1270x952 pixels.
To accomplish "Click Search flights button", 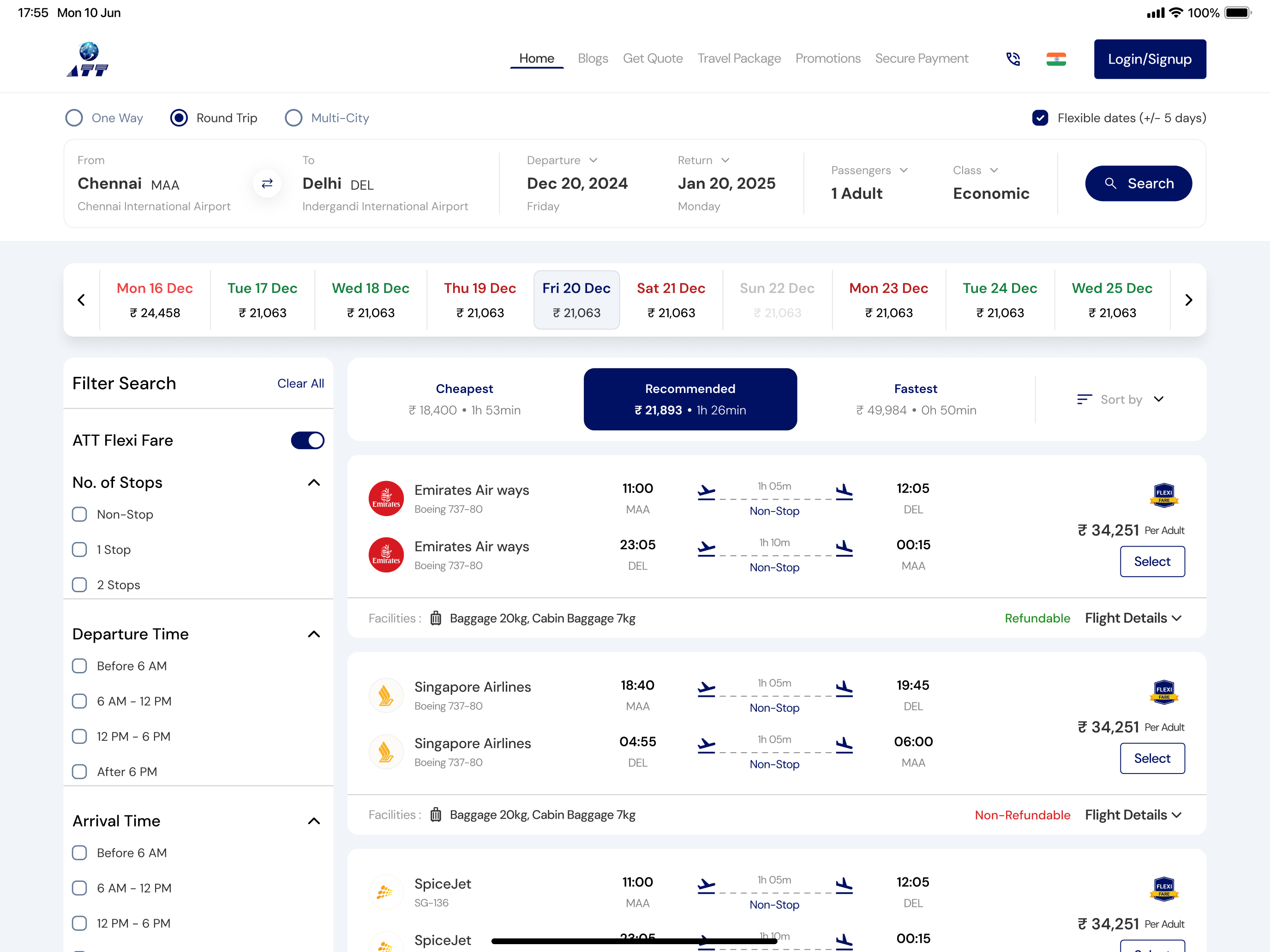I will (x=1138, y=184).
